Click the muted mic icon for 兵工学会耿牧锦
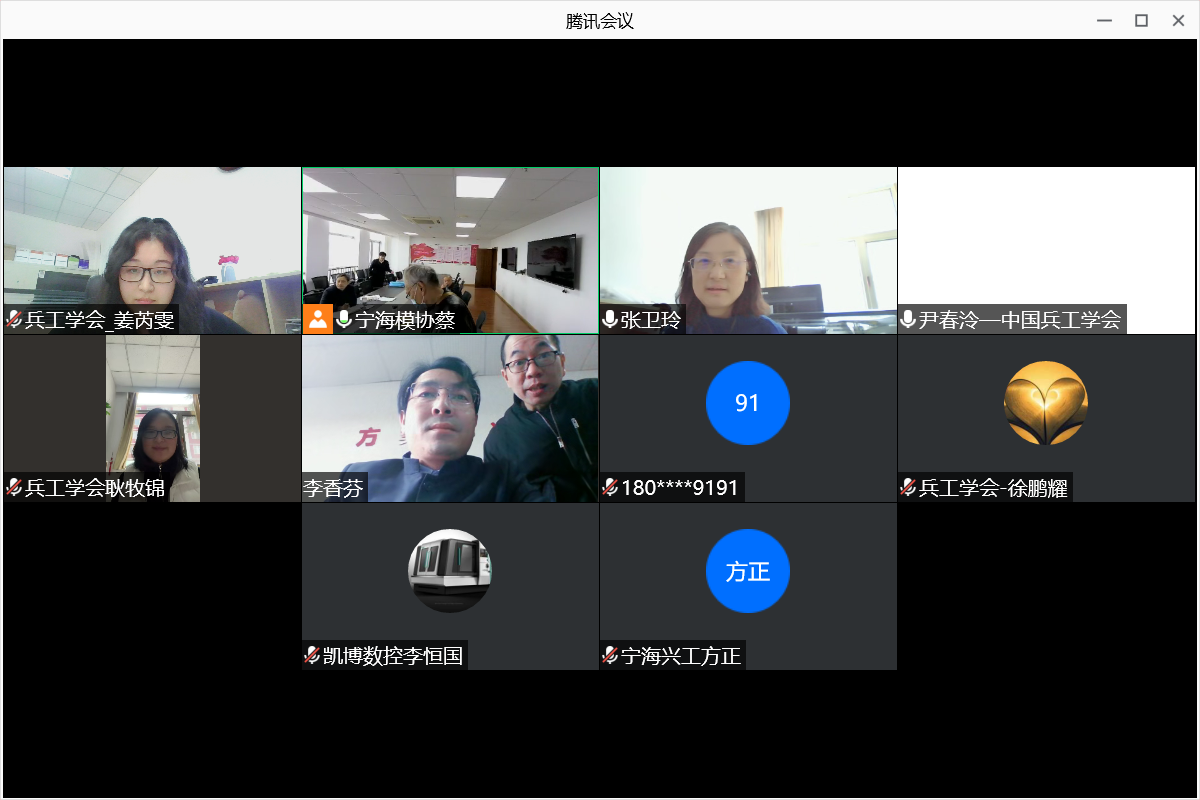The width and height of the screenshot is (1200, 800). 15,488
